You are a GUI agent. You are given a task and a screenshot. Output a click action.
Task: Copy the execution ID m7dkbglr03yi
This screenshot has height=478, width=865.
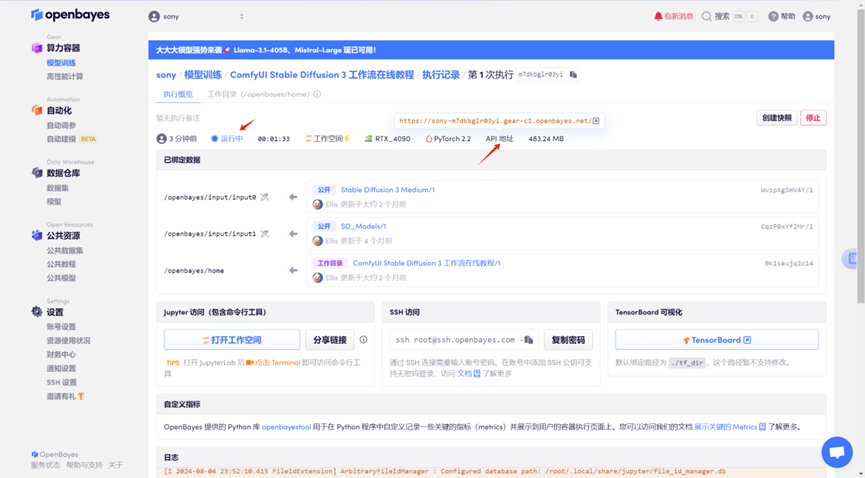574,75
